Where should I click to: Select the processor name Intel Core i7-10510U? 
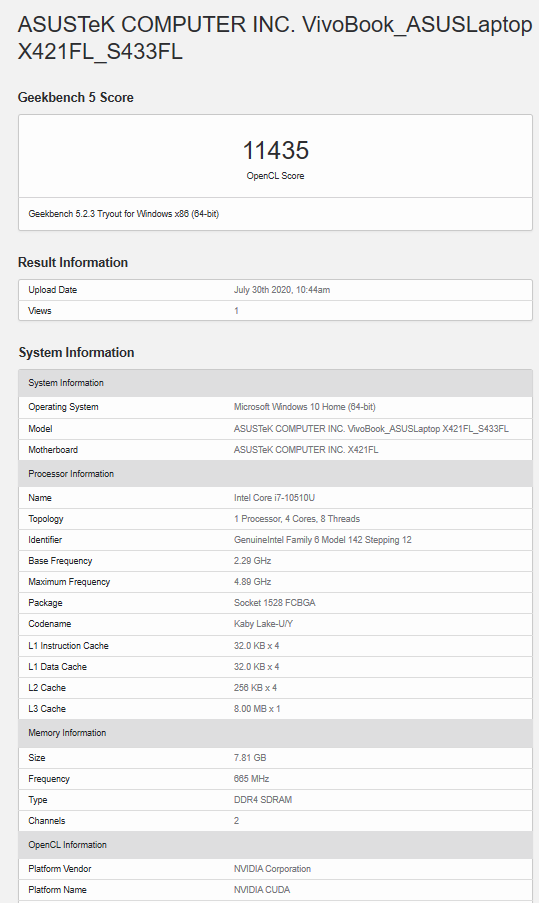click(274, 498)
